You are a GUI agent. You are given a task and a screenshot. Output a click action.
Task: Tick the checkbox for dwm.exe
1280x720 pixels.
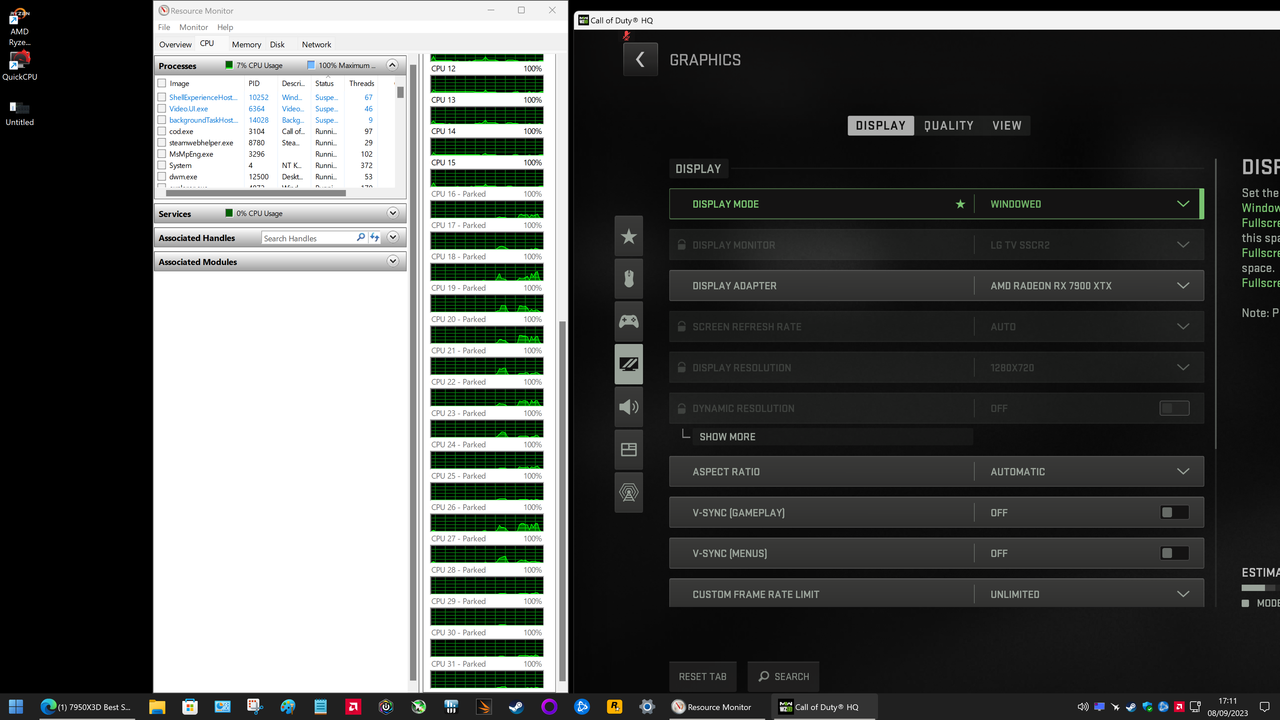click(162, 177)
